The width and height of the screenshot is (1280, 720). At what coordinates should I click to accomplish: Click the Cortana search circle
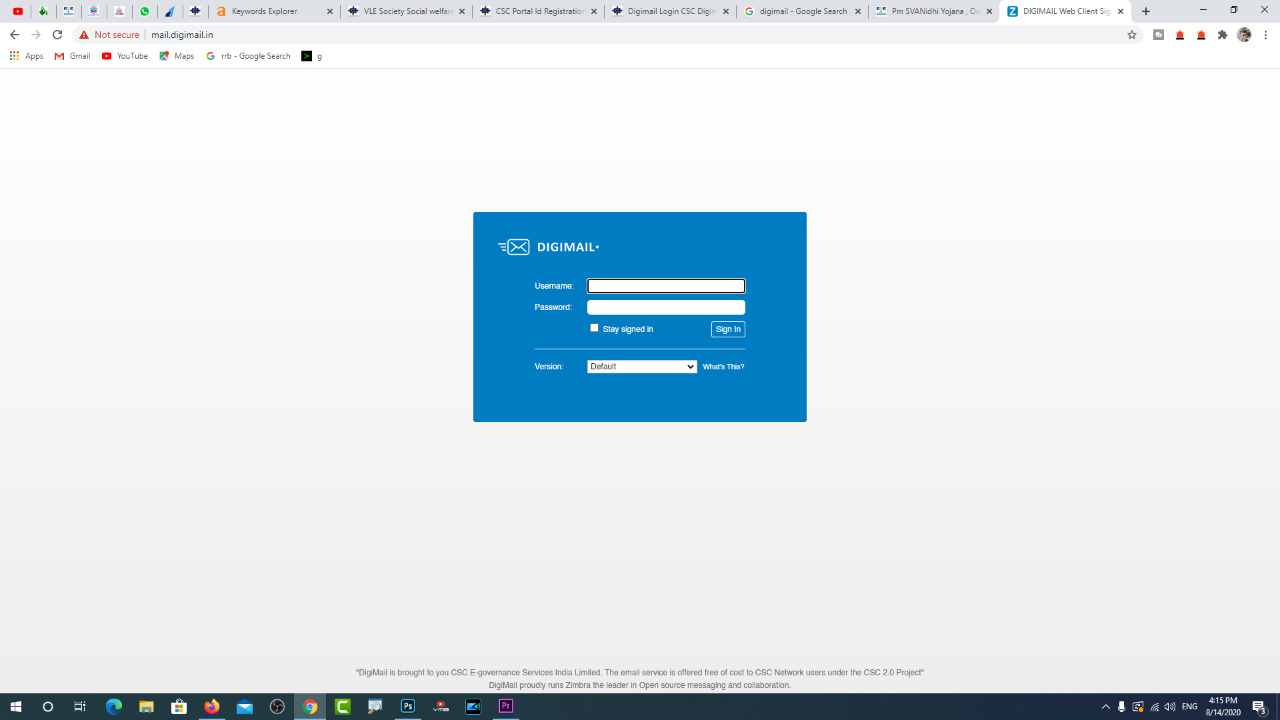[x=47, y=706]
